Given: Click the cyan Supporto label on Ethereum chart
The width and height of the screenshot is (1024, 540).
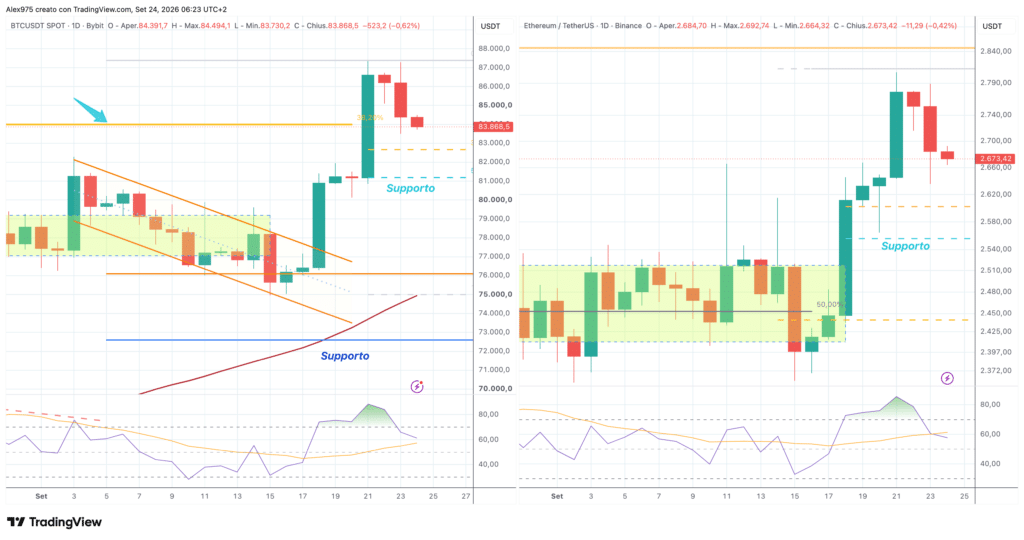Looking at the screenshot, I should [x=905, y=246].
